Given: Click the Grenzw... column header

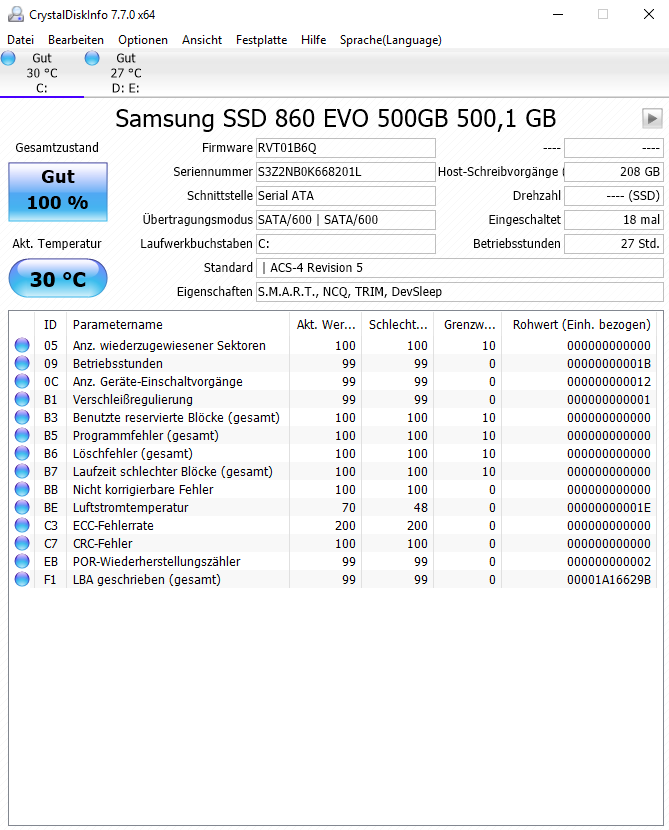Looking at the screenshot, I should tap(468, 324).
